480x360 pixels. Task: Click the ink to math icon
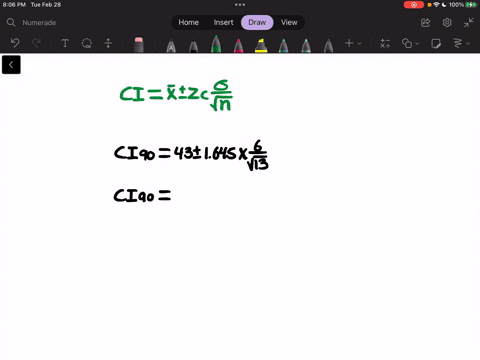click(385, 43)
